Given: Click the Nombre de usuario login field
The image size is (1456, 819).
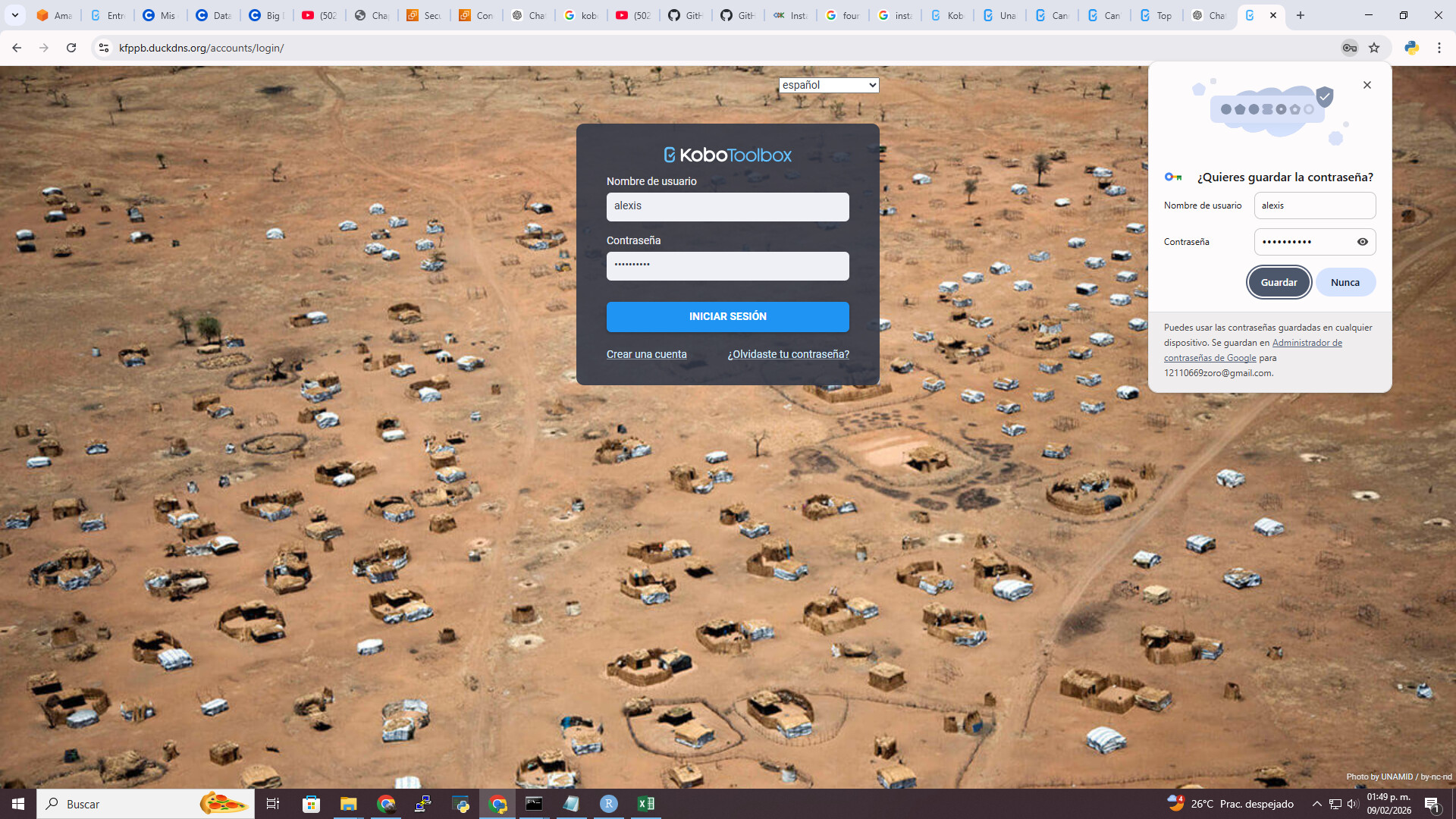Looking at the screenshot, I should pyautogui.click(x=727, y=206).
